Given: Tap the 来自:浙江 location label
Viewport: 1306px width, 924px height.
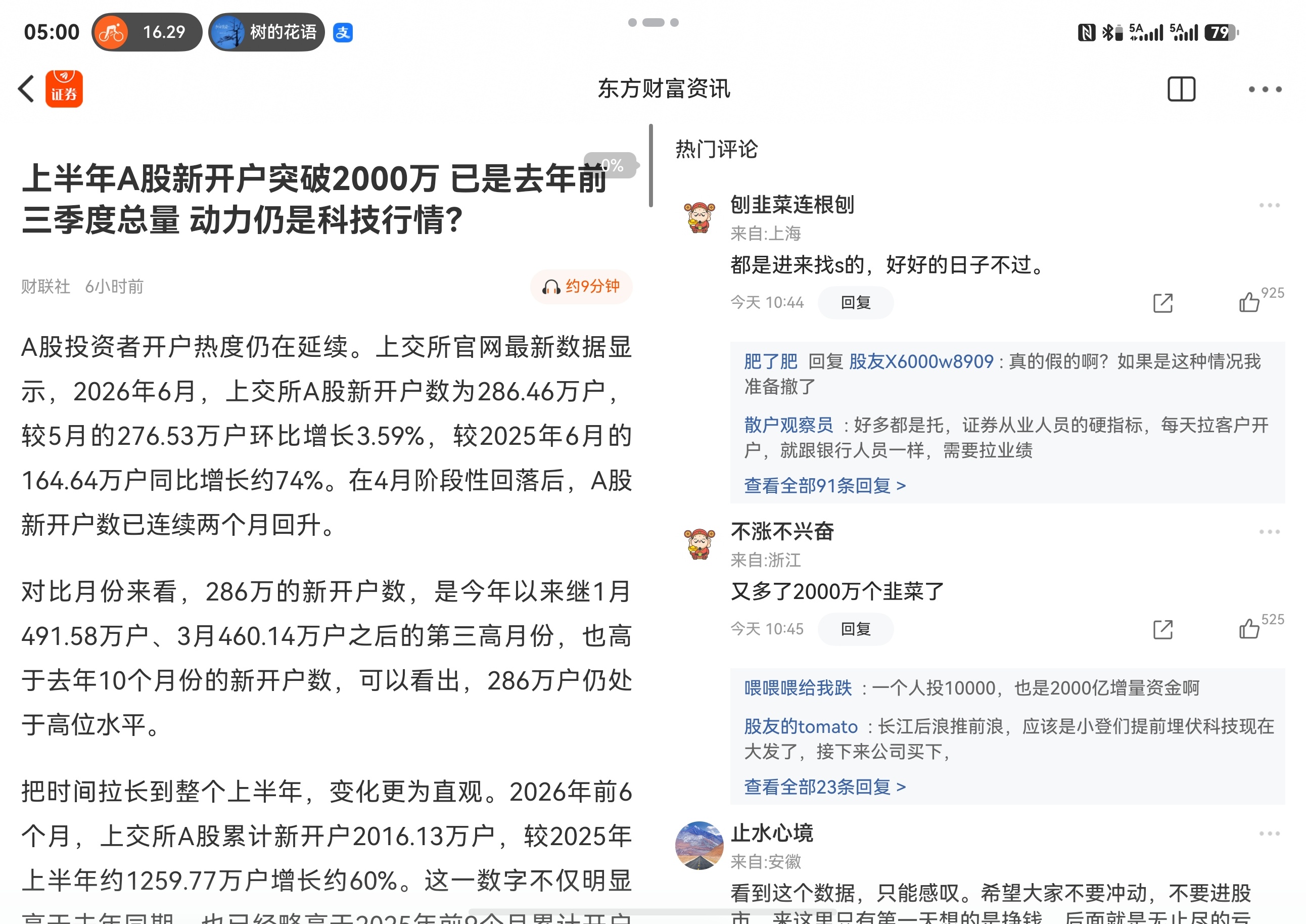Looking at the screenshot, I should pyautogui.click(x=766, y=560).
